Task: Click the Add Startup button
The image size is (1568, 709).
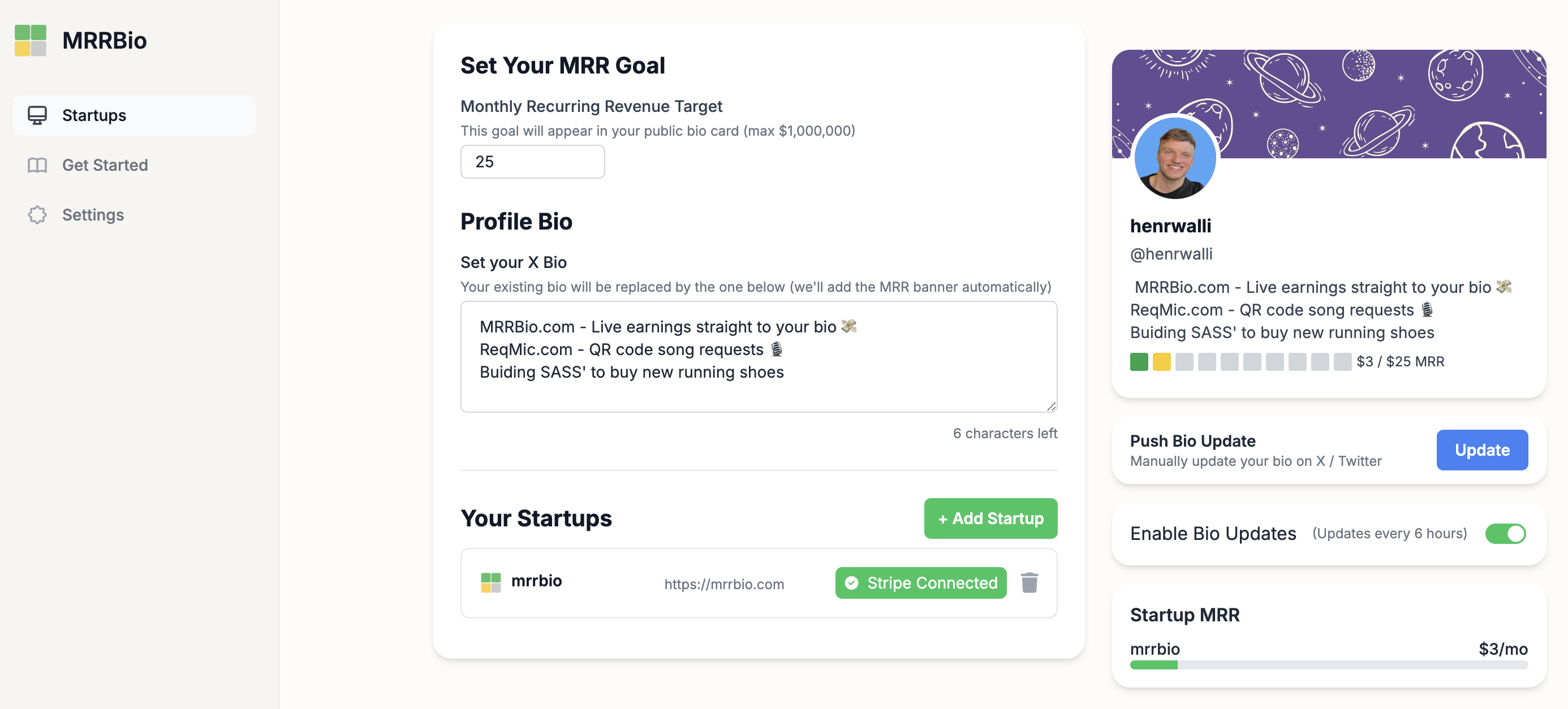Action: 990,518
